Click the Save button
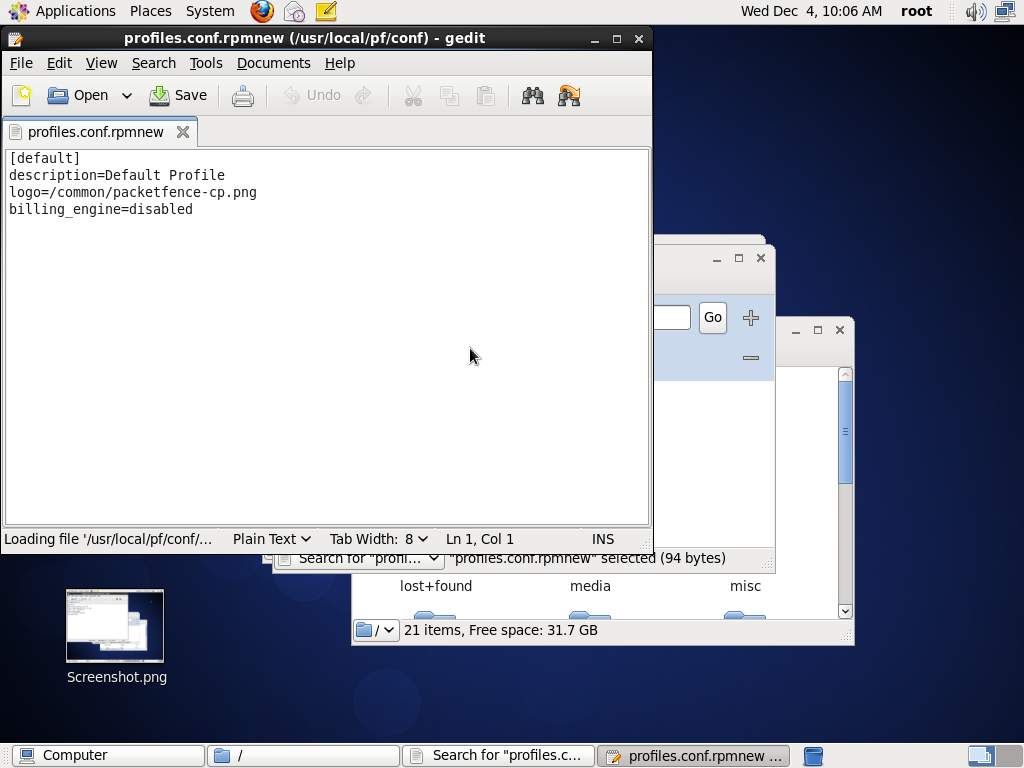 coord(178,96)
